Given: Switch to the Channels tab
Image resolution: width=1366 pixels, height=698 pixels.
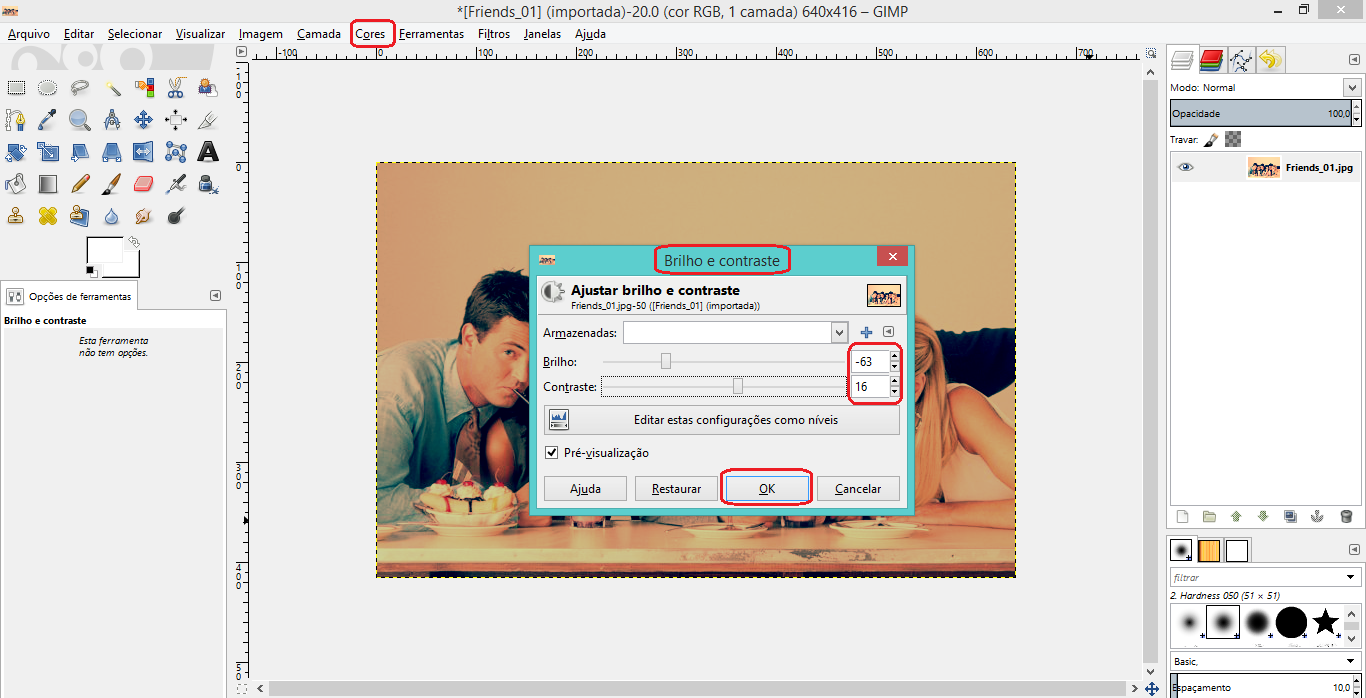Looking at the screenshot, I should (1212, 61).
